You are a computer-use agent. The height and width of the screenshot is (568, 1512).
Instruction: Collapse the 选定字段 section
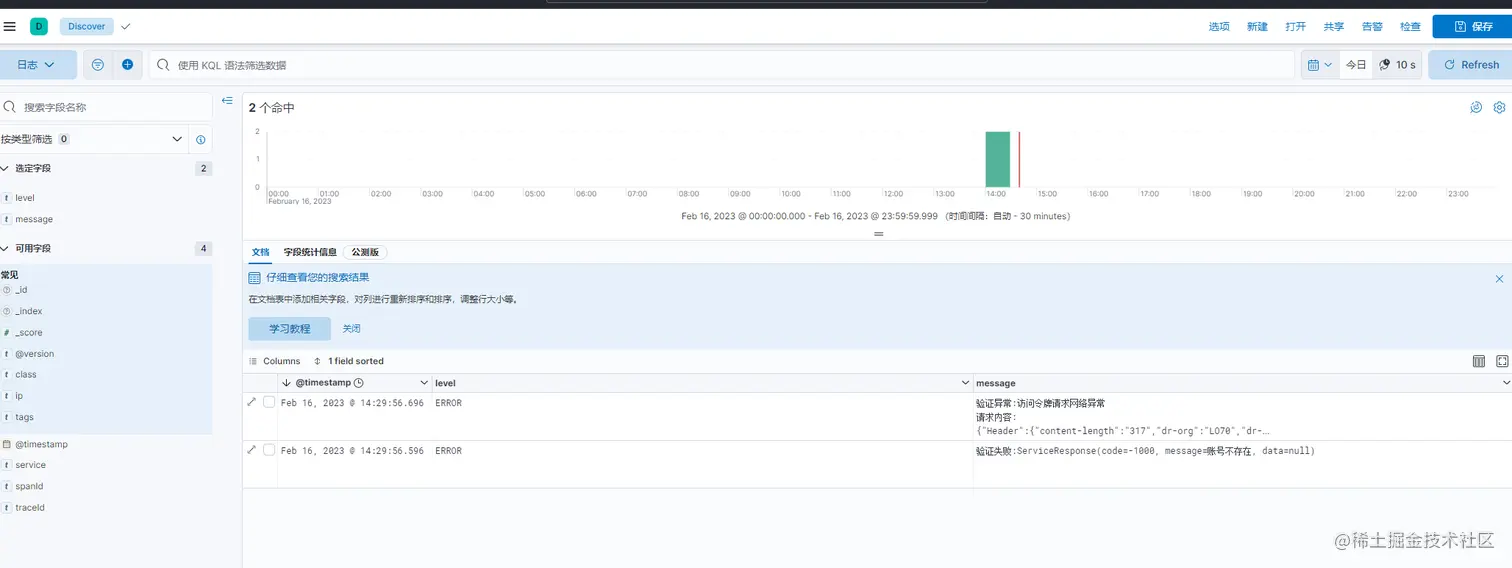7,168
